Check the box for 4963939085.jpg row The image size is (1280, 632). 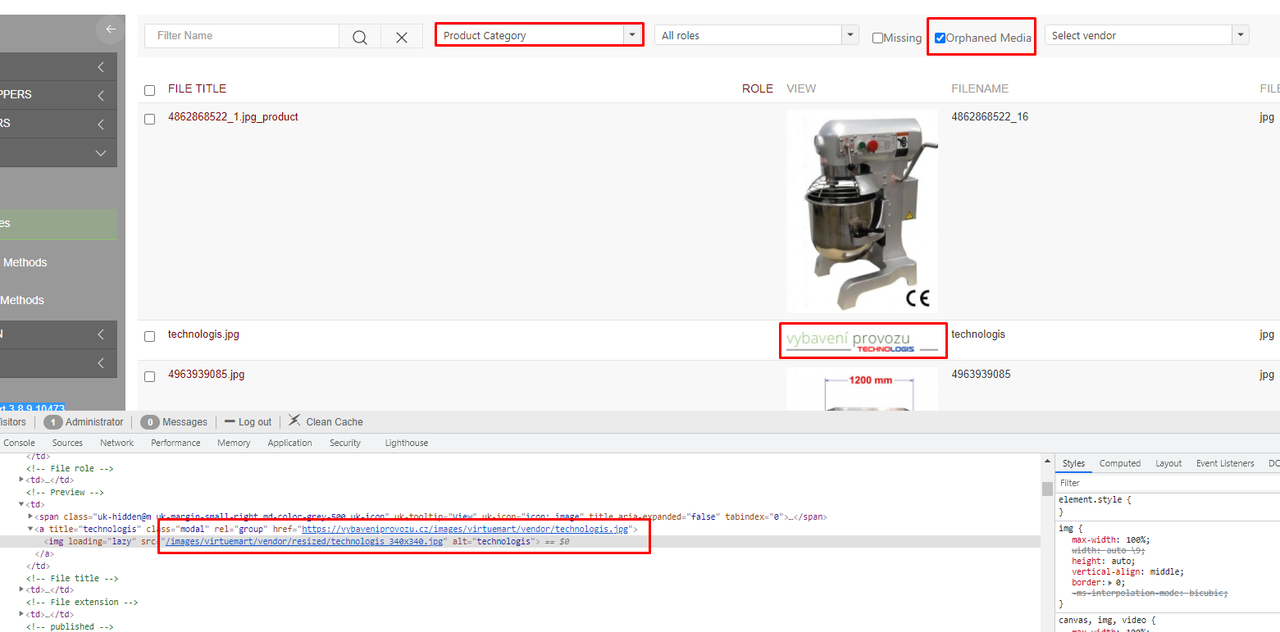(150, 377)
